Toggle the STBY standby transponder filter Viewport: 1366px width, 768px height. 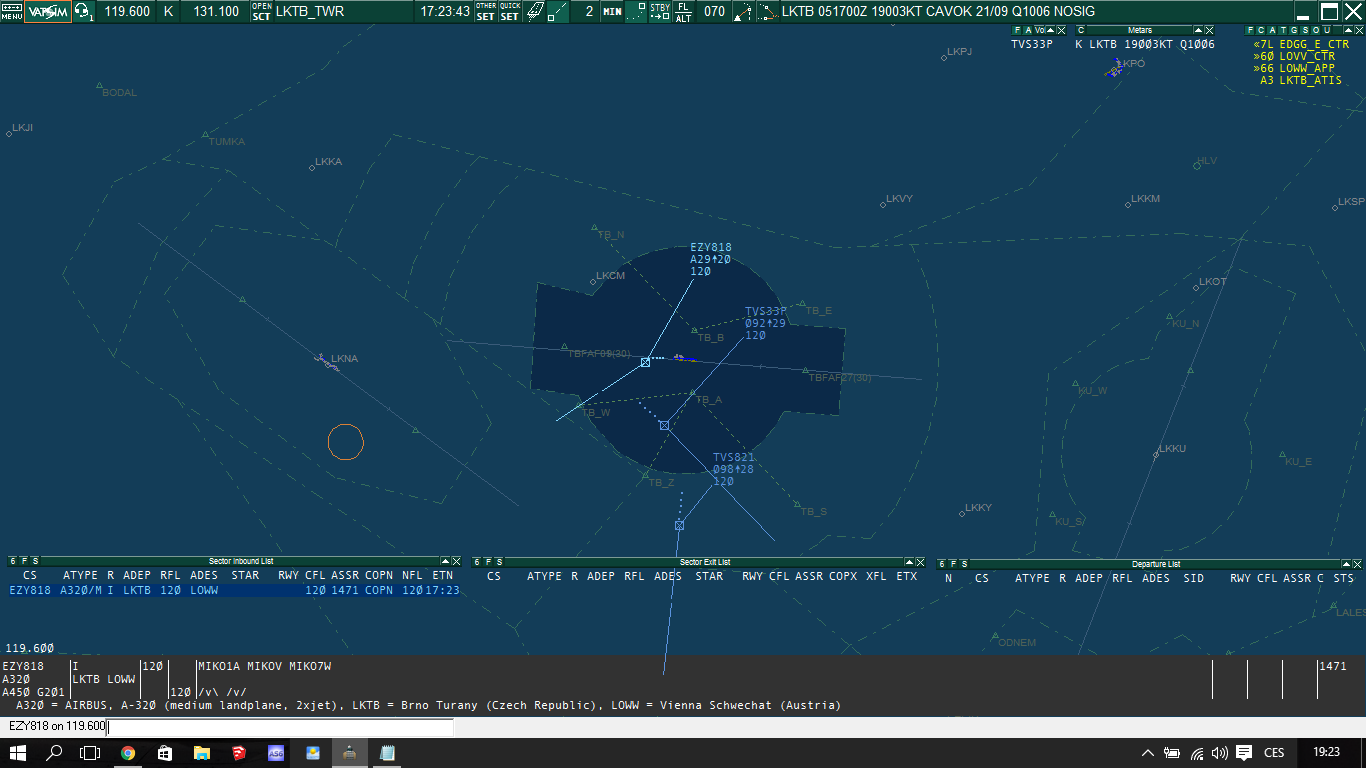(x=660, y=12)
